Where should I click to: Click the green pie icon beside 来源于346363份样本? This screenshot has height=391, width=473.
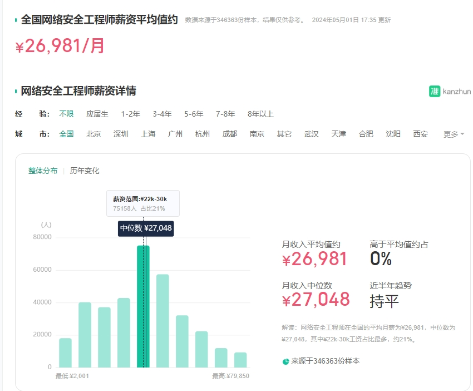(286, 361)
